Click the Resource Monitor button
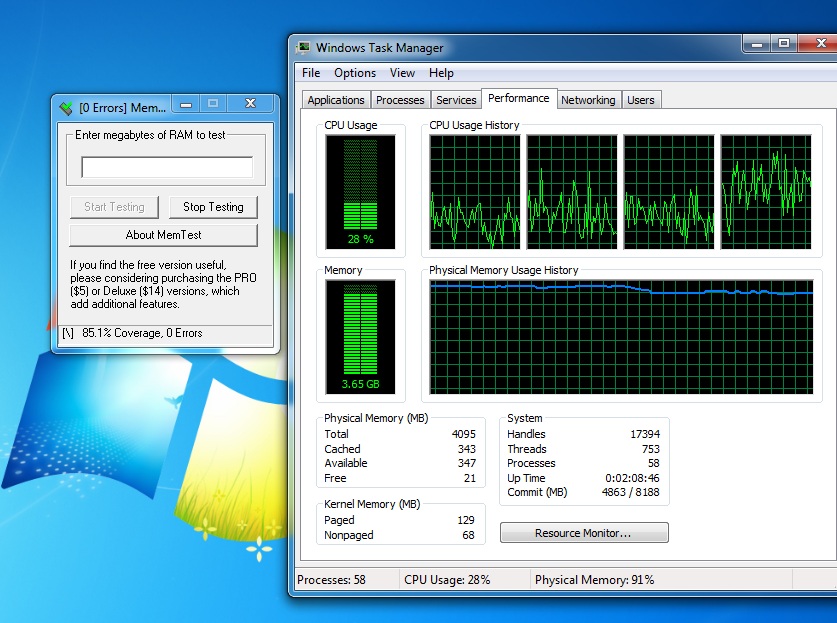Screen dimensions: 837x623 [583, 533]
